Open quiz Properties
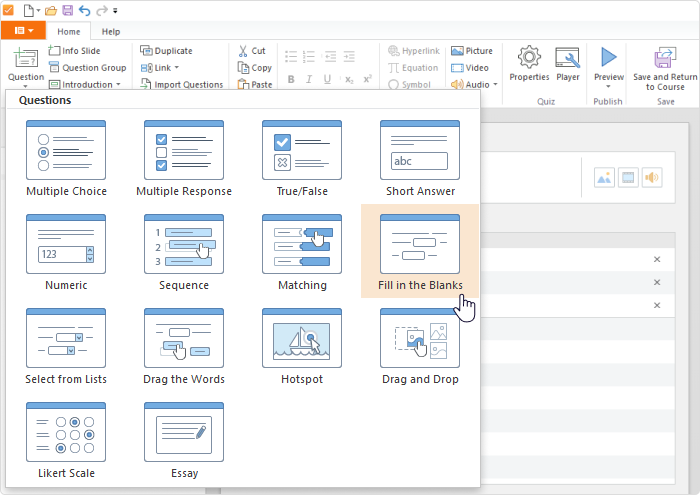The height and width of the screenshot is (495, 700). tap(529, 64)
